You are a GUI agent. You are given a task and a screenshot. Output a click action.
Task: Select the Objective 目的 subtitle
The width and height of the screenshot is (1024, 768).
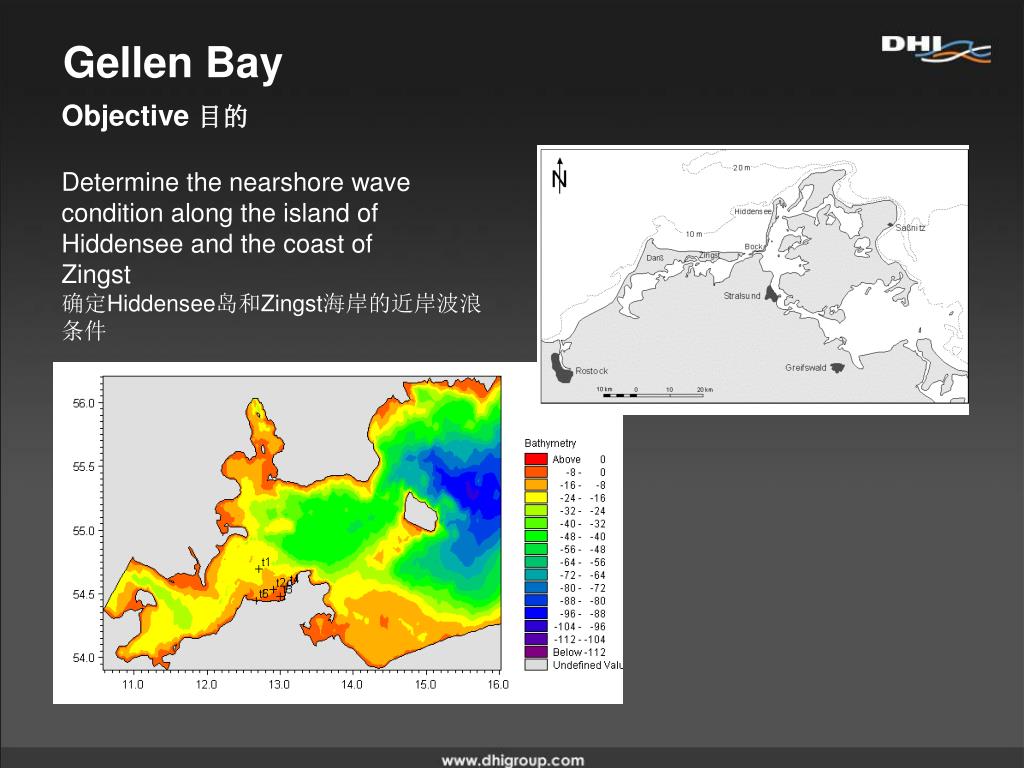pyautogui.click(x=155, y=116)
